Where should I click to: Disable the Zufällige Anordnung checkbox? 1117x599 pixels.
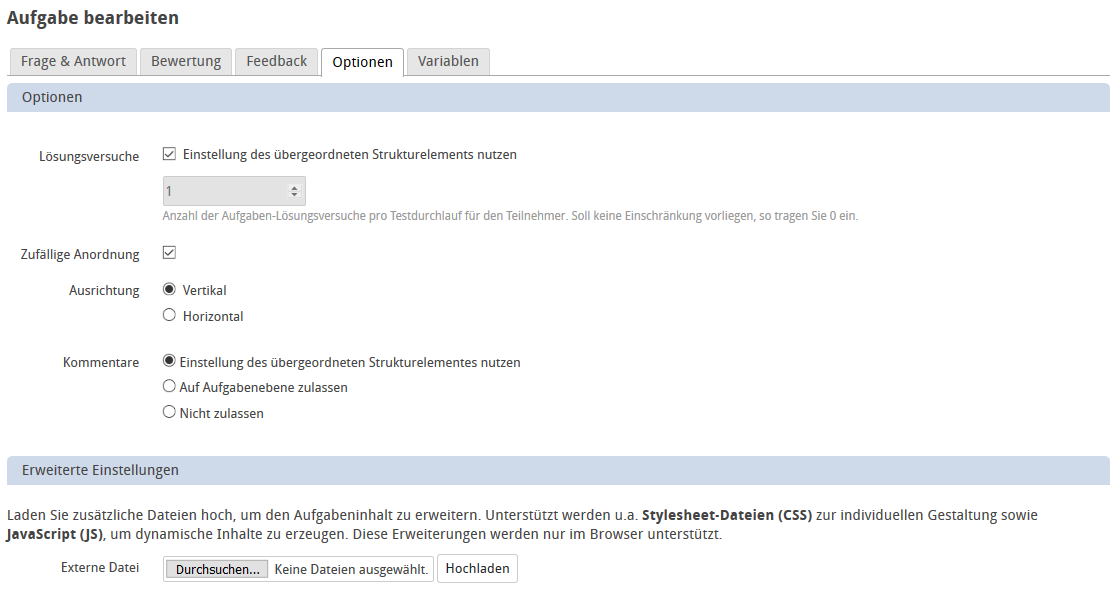(169, 252)
